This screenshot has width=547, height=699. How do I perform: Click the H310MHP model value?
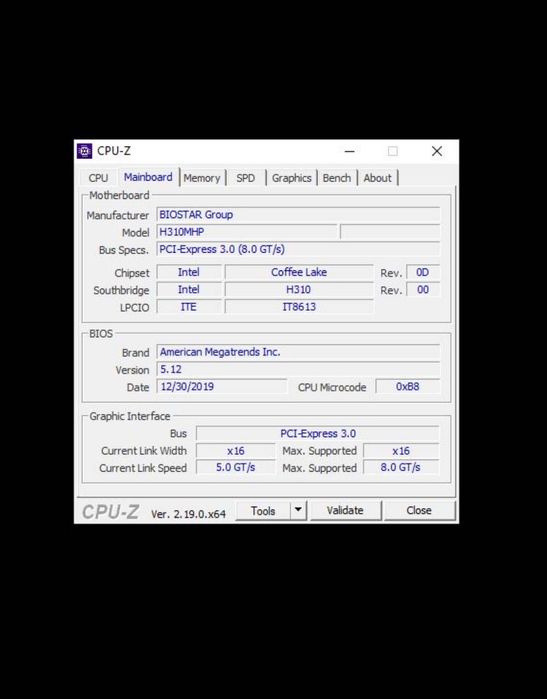click(247, 232)
